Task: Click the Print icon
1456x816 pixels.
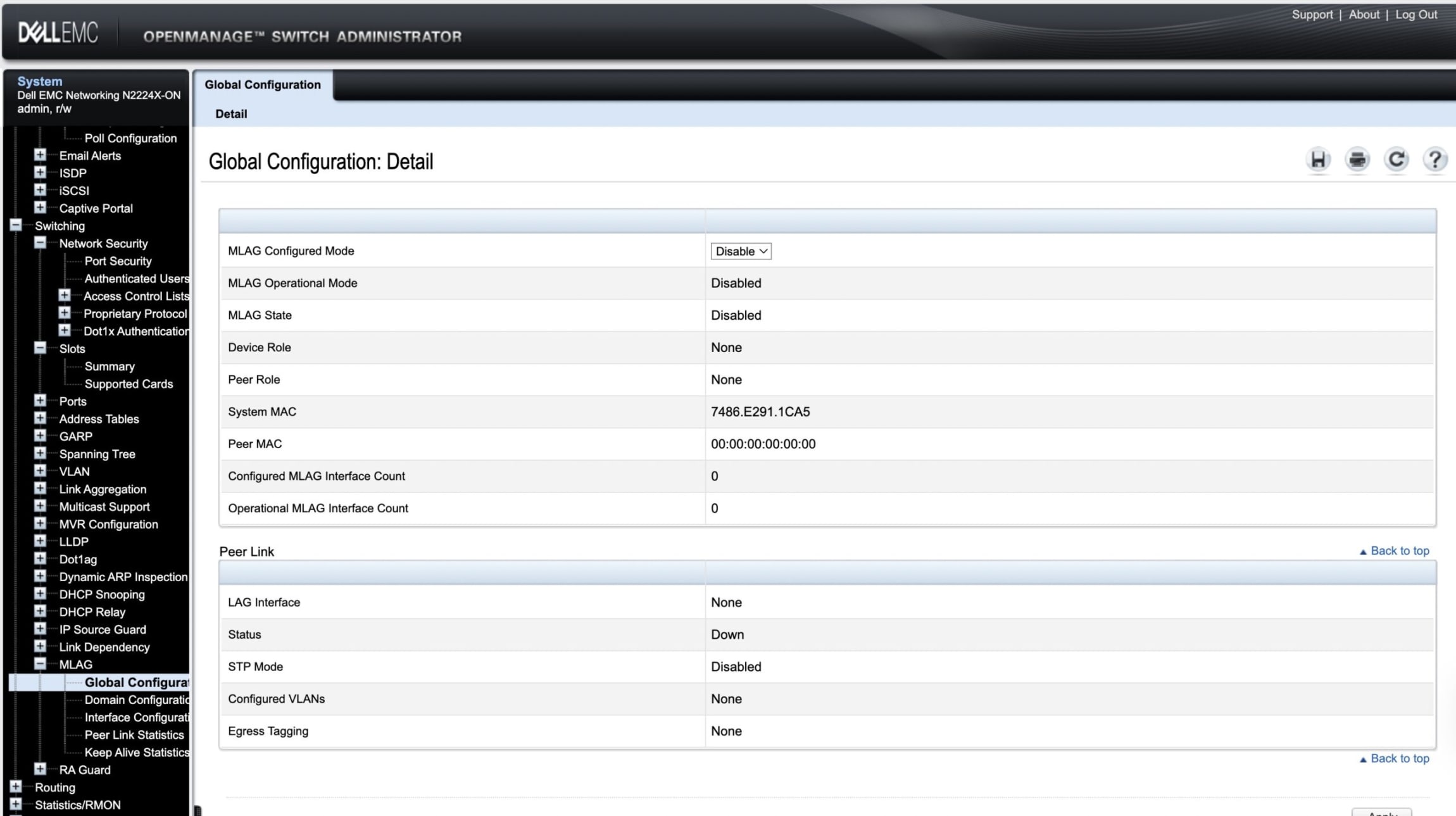Action: [x=1357, y=160]
